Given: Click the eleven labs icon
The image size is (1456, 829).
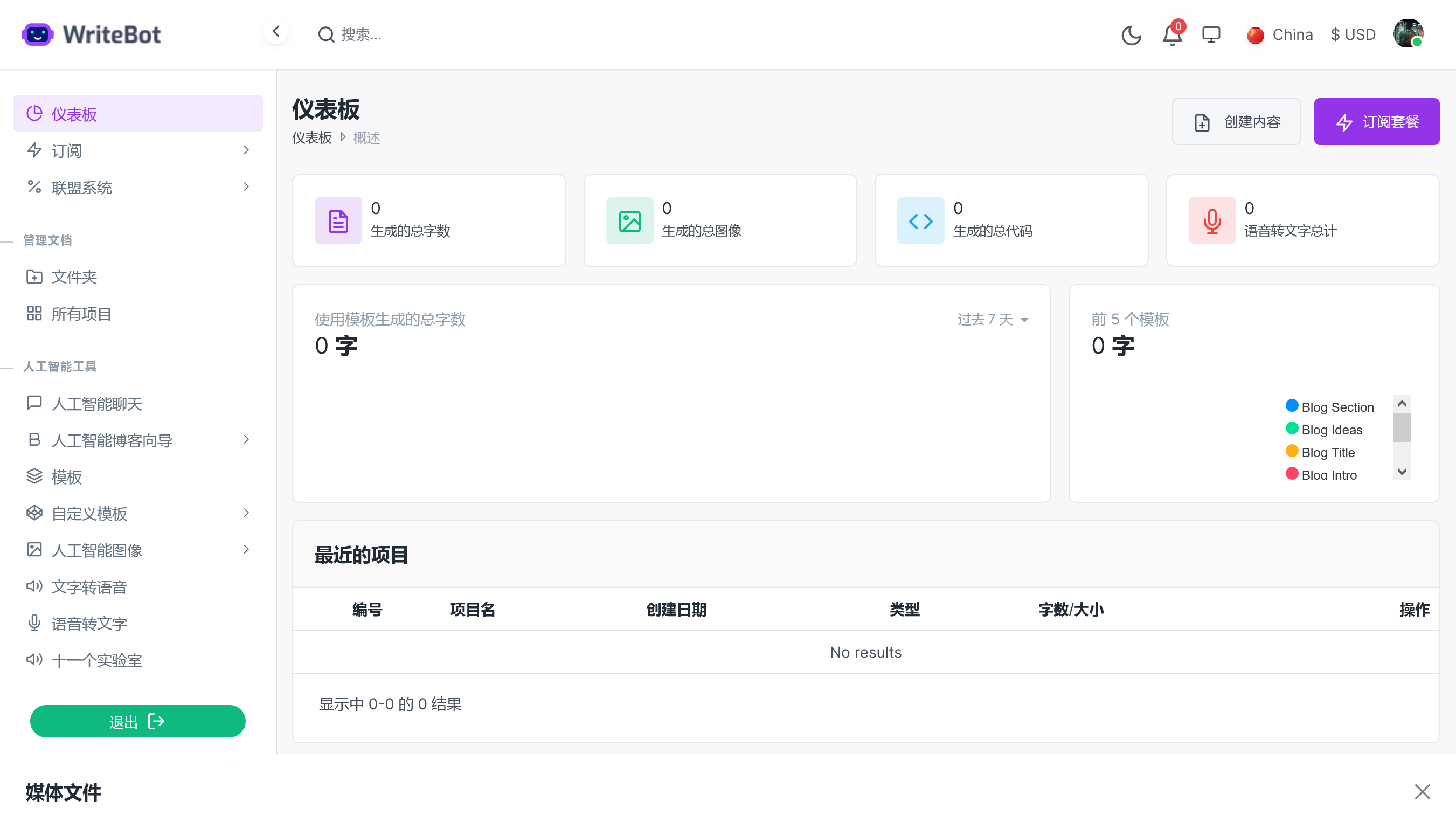Looking at the screenshot, I should (x=34, y=660).
